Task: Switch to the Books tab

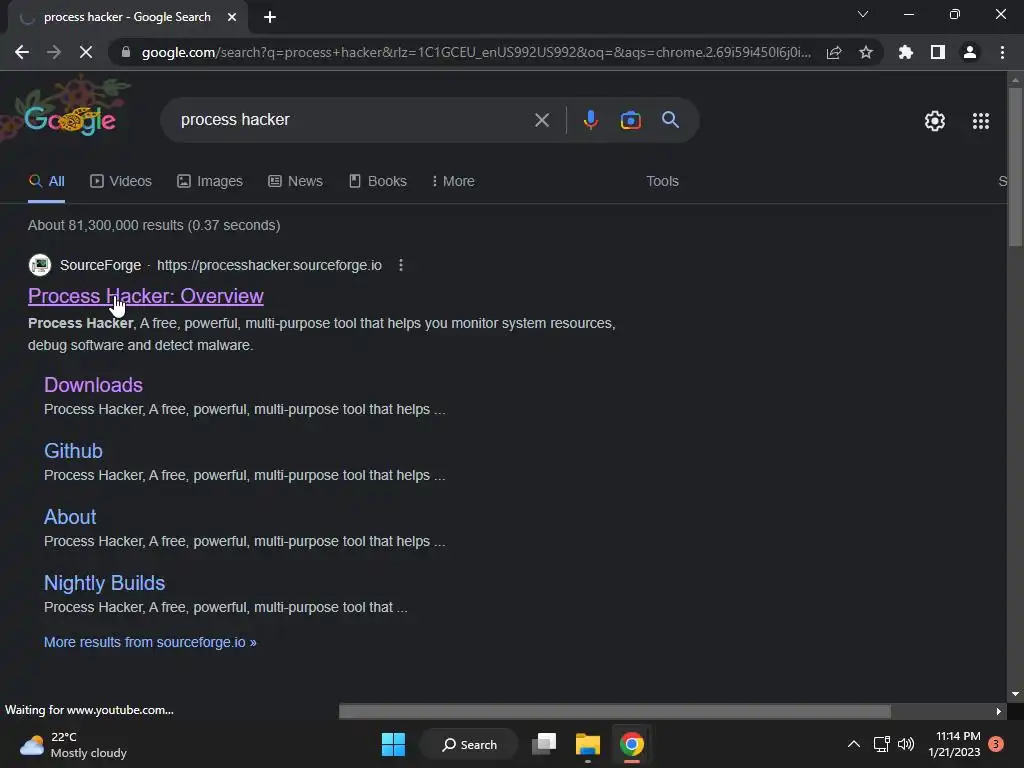Action: point(378,182)
